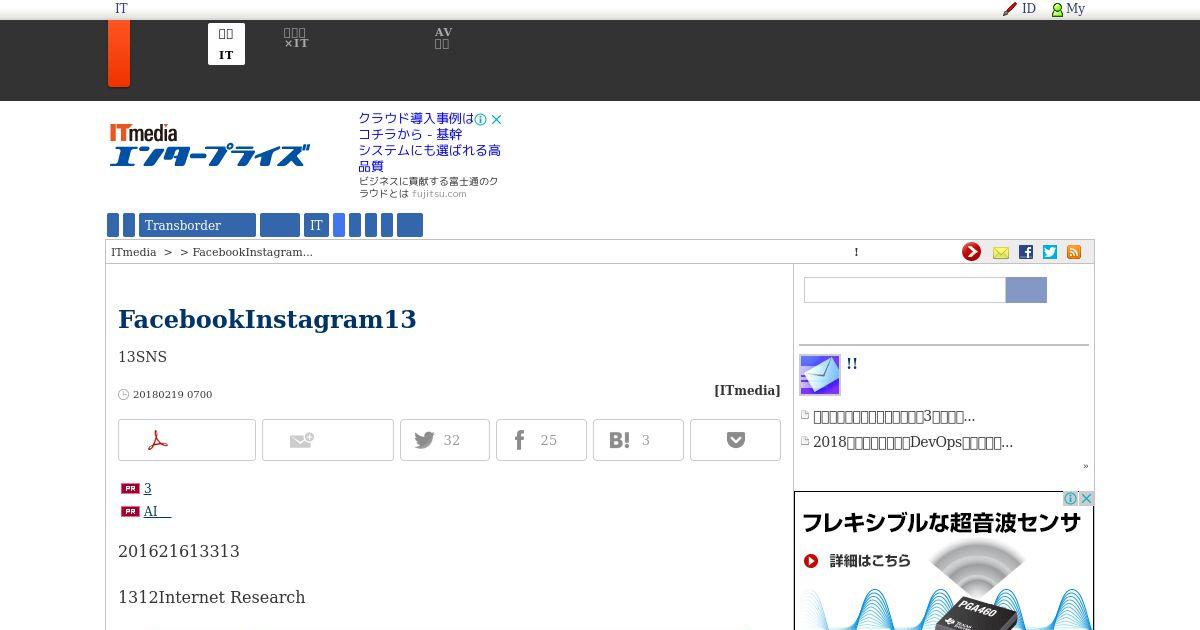Click the ad info icon on Fujitsu ad
The width and height of the screenshot is (1200, 630).
click(x=481, y=119)
